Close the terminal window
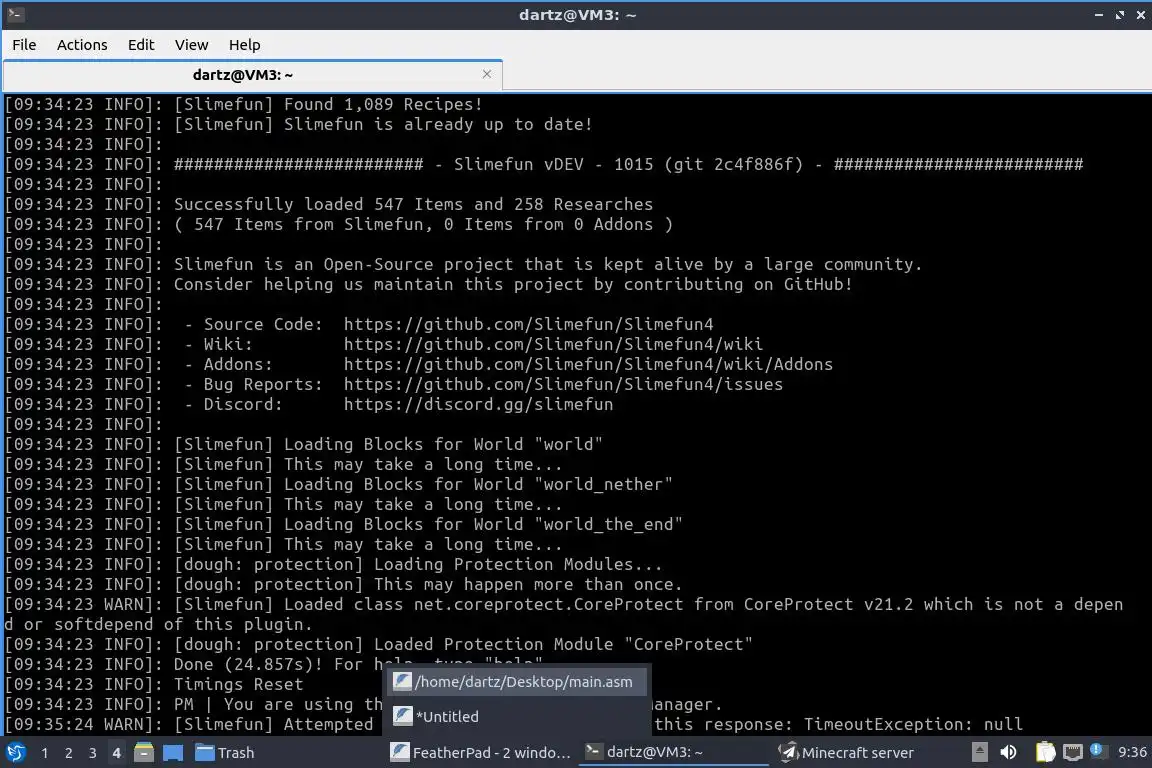This screenshot has width=1152, height=768. [1141, 15]
